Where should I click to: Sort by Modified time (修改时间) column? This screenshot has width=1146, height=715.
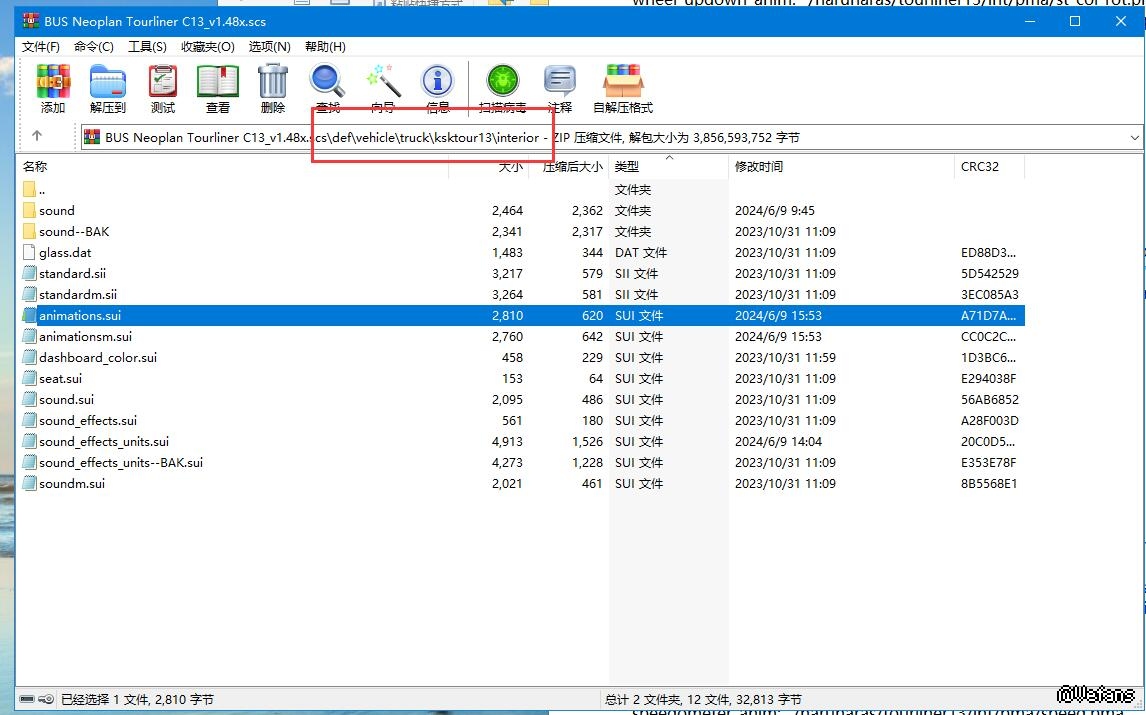tap(759, 167)
